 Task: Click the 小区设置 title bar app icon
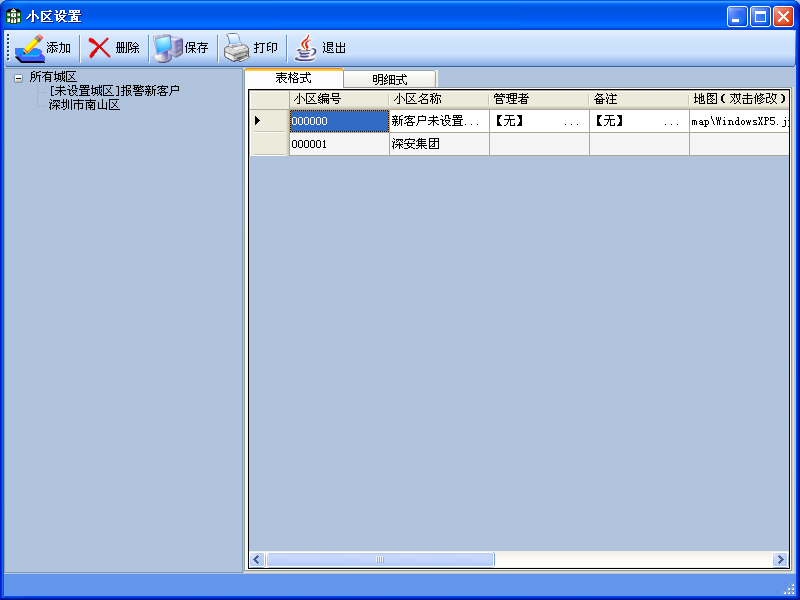(13, 16)
